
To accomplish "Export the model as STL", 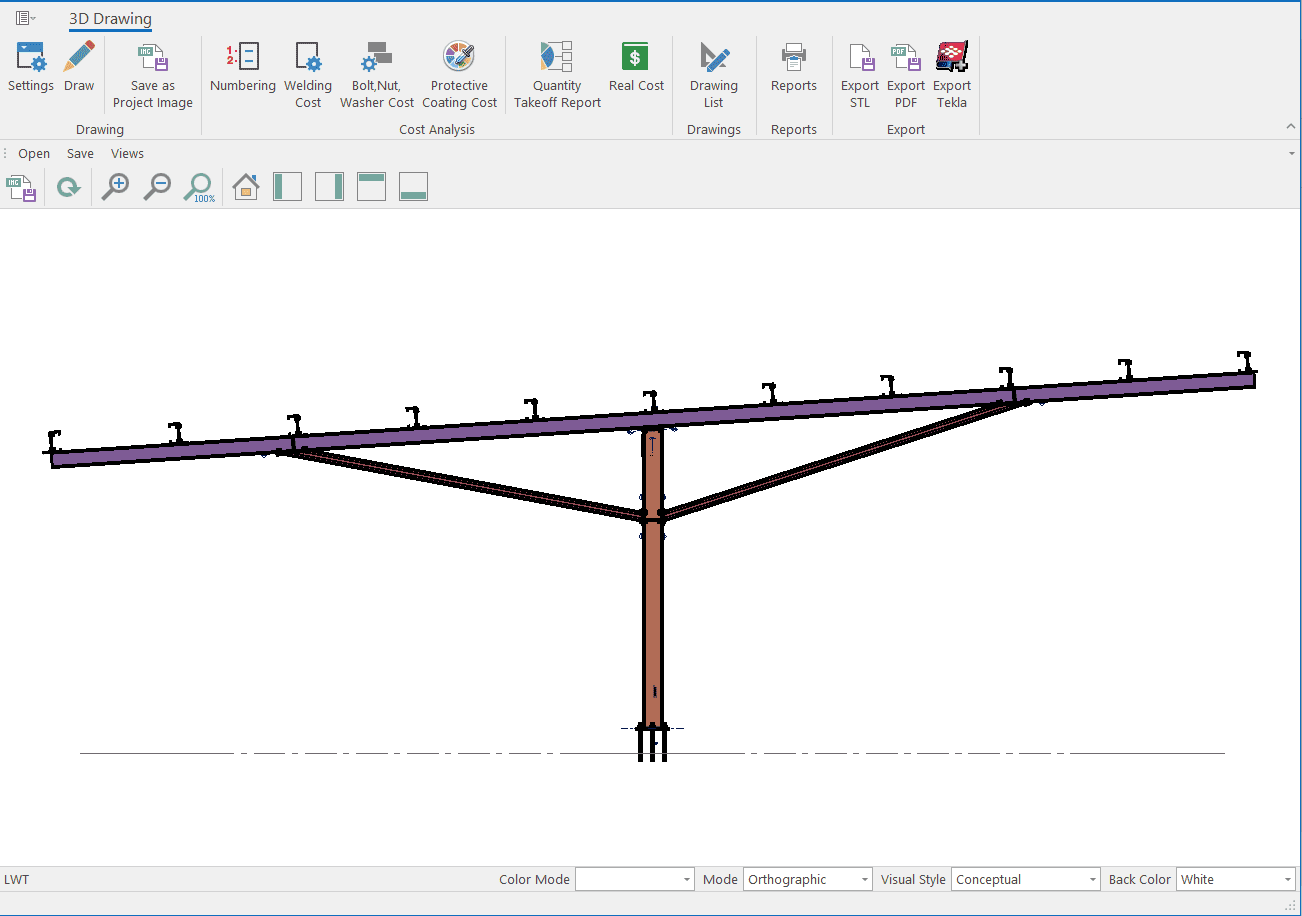I will 860,75.
